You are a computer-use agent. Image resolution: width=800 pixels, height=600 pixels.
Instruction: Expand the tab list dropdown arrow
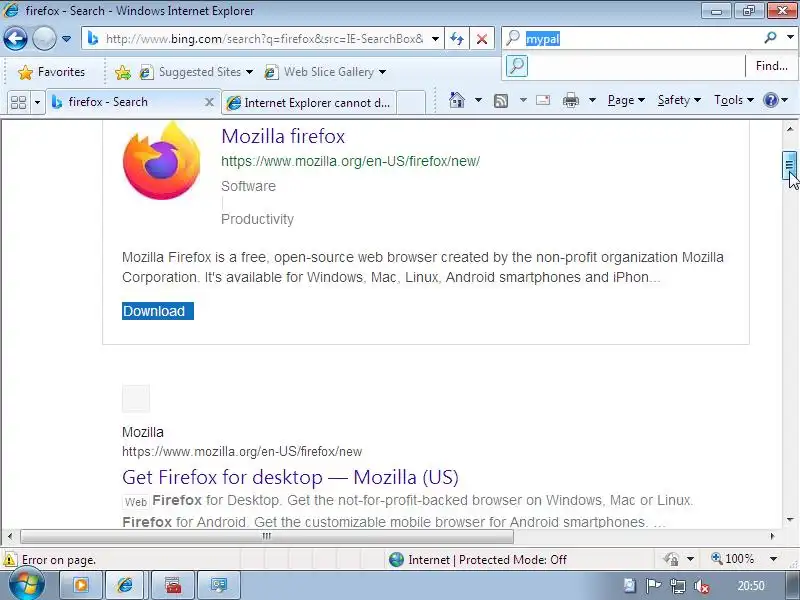[x=37, y=103]
